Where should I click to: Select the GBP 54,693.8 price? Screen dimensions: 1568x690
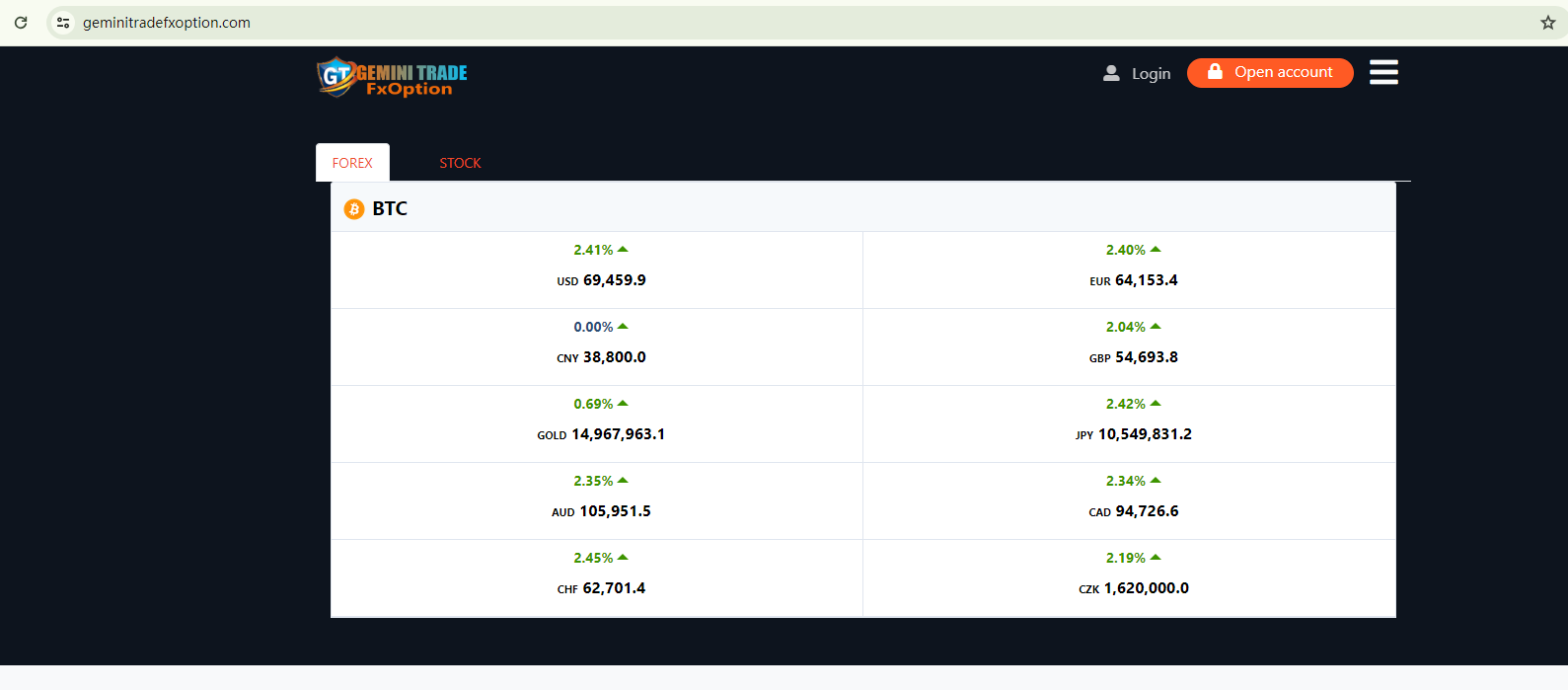pos(1134,357)
